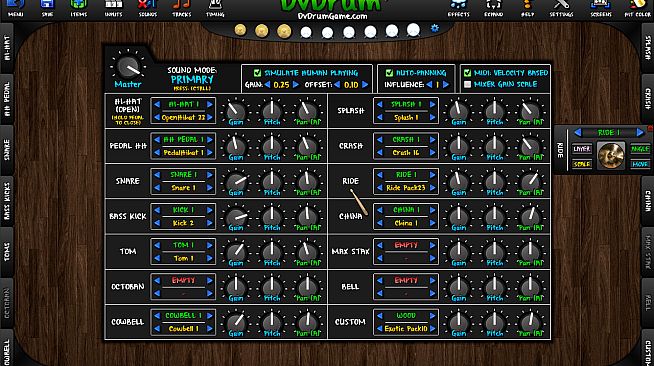Decrease the Gain value 0.25 with left arrow
Viewport: 654px width, 366px height.
click(x=267, y=85)
